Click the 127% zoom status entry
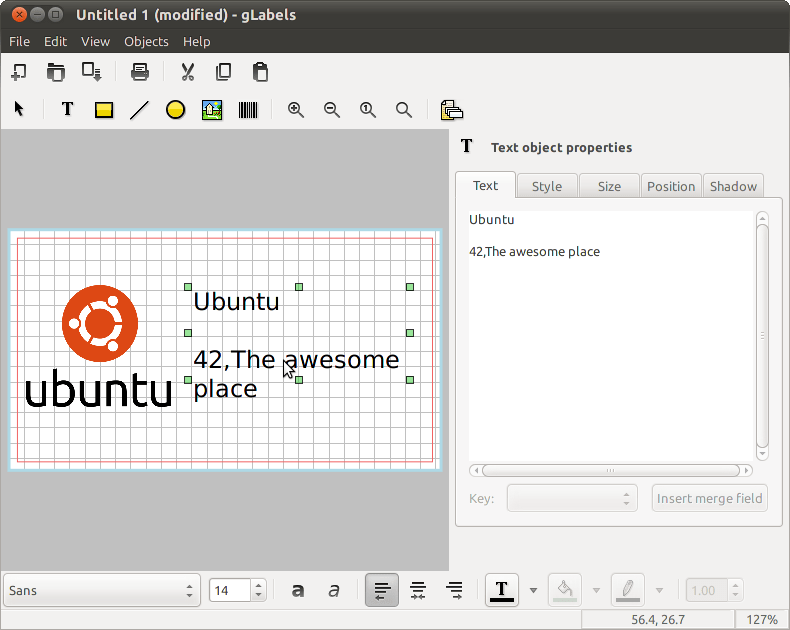The width and height of the screenshot is (790, 630). click(762, 619)
